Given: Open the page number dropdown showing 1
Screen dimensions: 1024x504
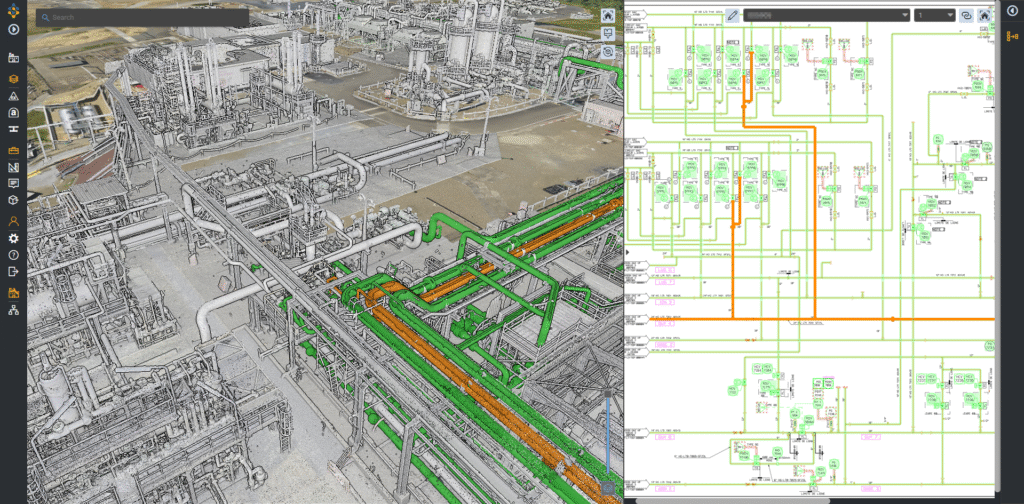Looking at the screenshot, I should point(934,15).
